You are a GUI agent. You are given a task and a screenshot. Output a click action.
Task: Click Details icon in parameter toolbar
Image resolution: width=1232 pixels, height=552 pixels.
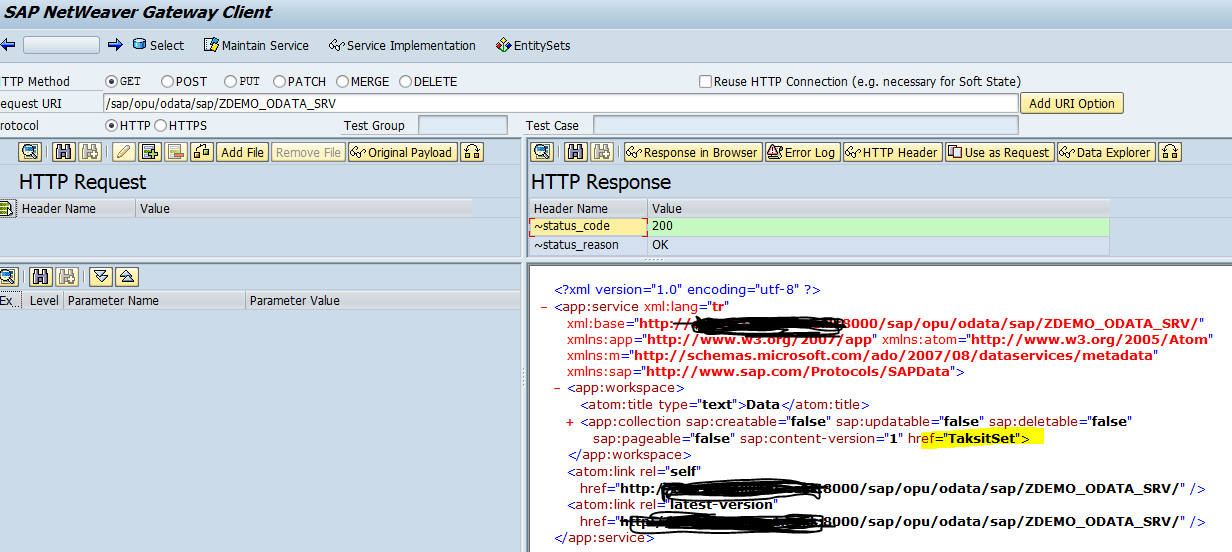9,277
